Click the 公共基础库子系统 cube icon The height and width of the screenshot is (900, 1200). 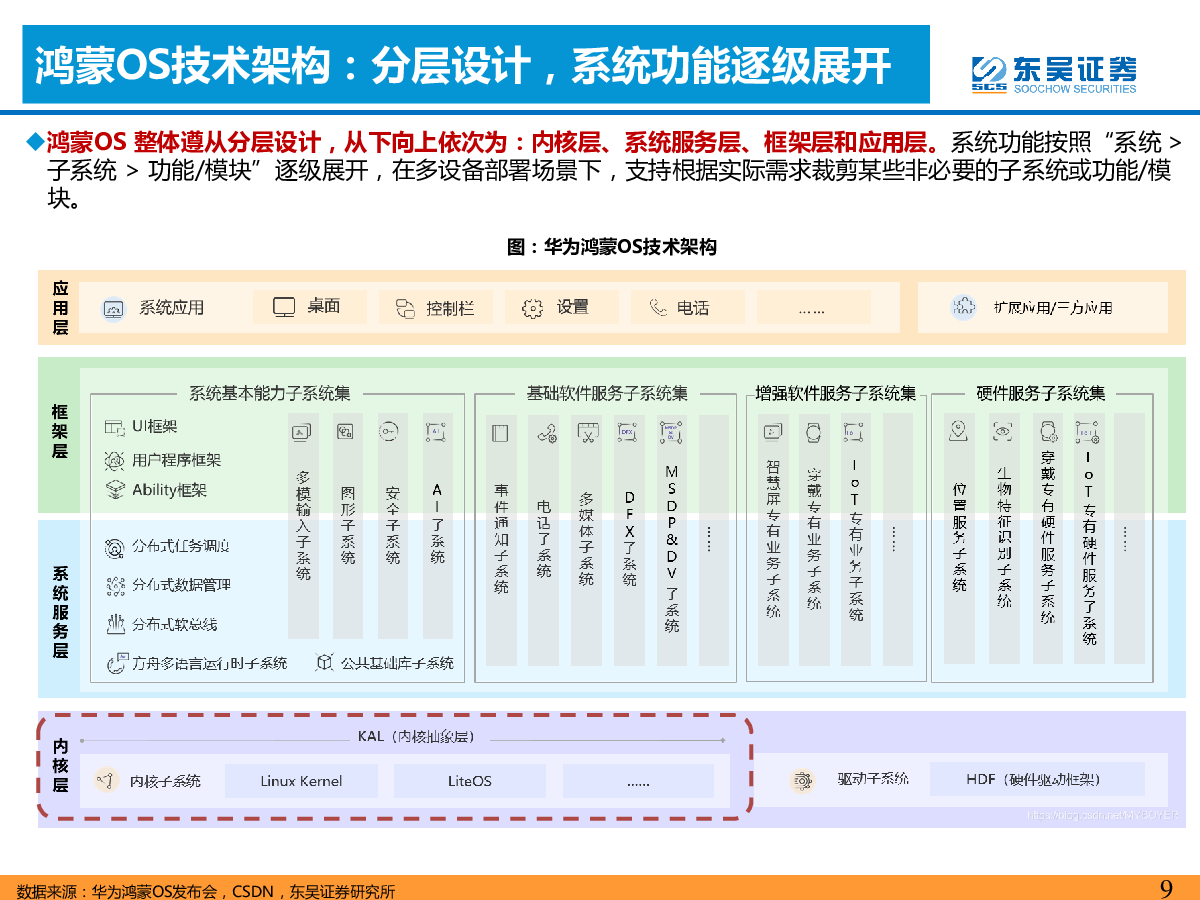pyautogui.click(x=325, y=662)
